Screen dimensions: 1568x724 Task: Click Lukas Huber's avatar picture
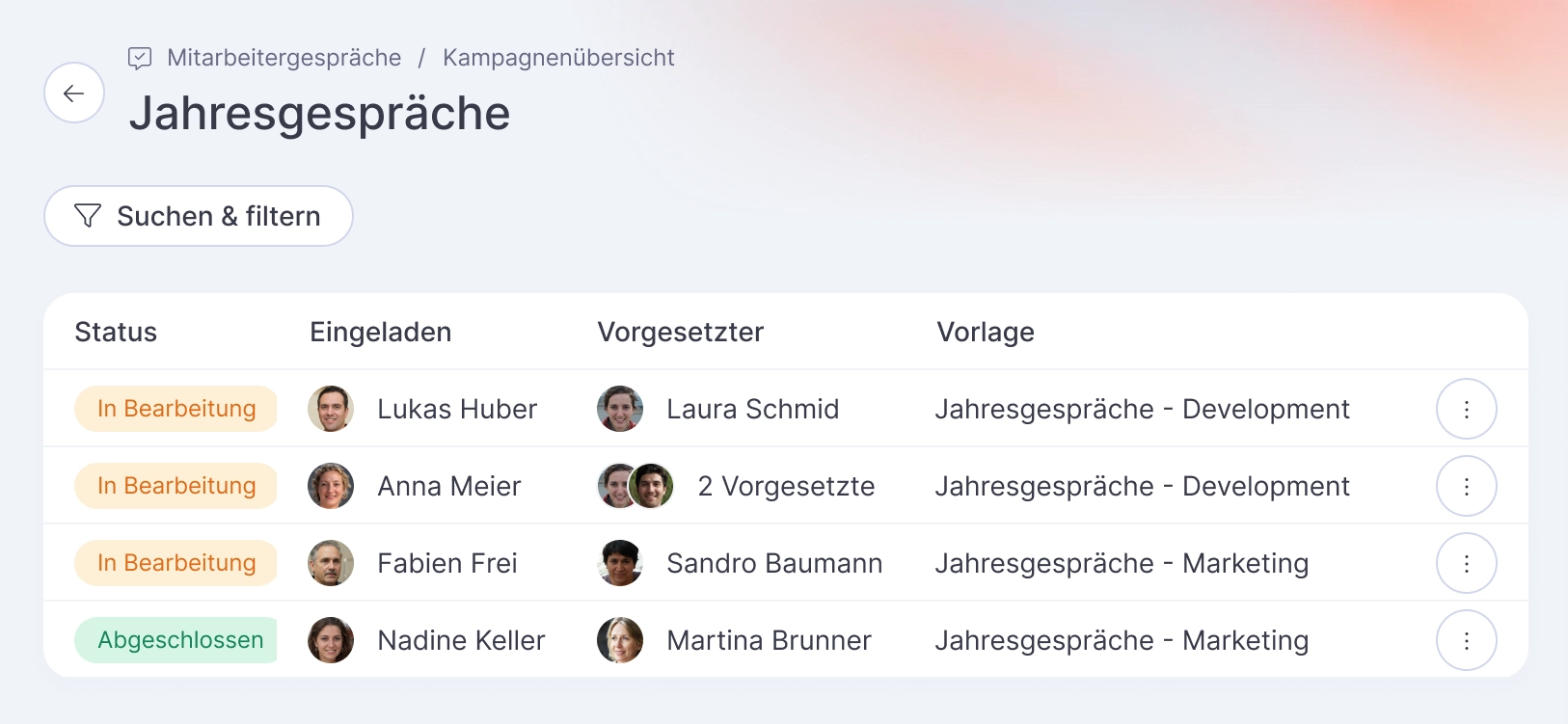331,409
